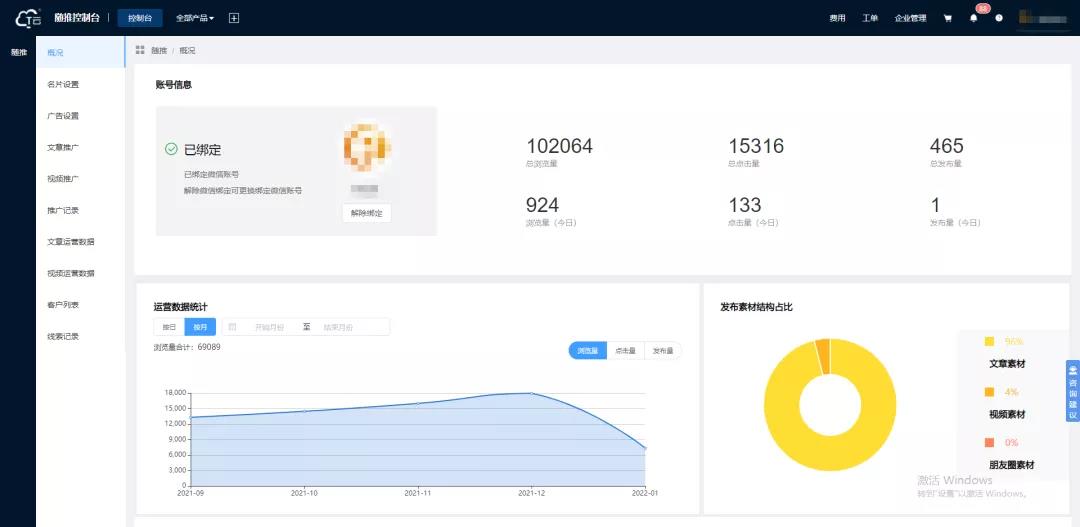
Task: Open 名片设置 in the sidebar
Action: pyautogui.click(x=63, y=84)
